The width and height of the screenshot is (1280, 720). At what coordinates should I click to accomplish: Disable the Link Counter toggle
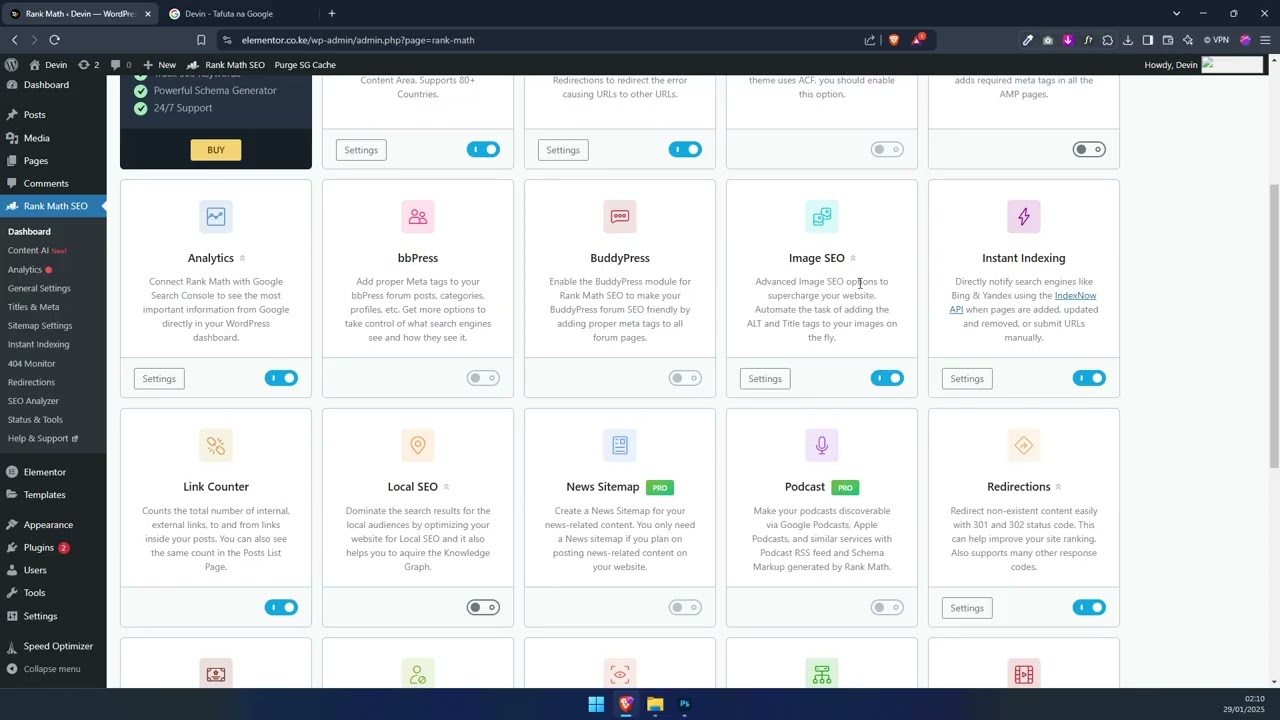281,607
